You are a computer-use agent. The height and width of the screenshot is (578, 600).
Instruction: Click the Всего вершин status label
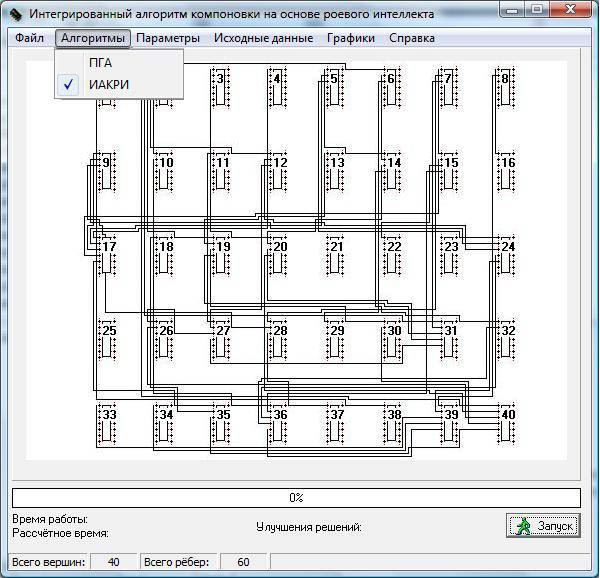coord(49,562)
